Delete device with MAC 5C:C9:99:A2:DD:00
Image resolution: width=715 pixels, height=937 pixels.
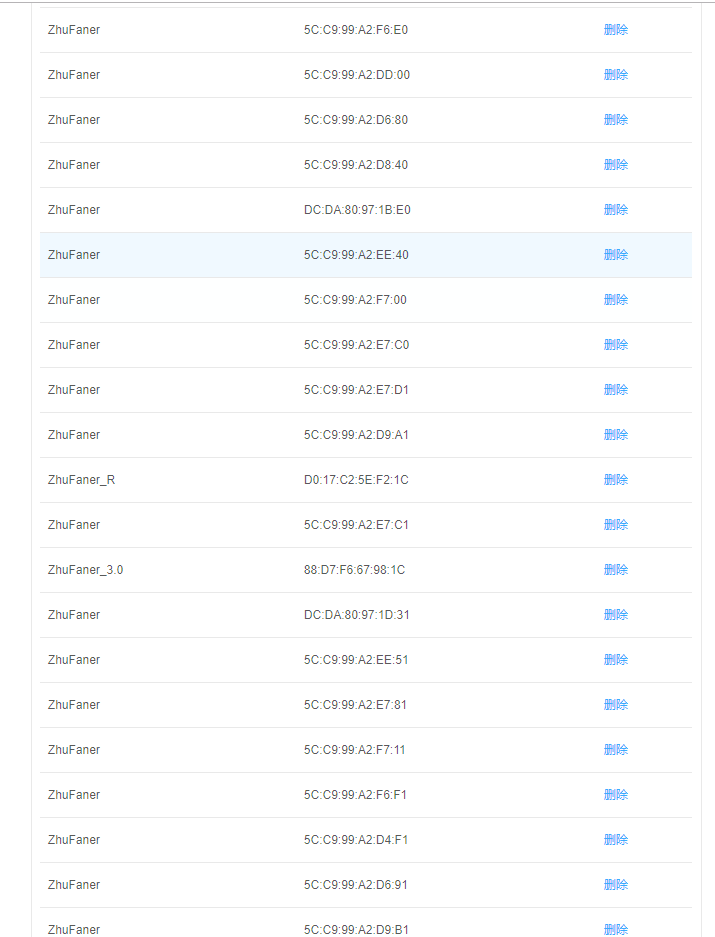tap(616, 75)
